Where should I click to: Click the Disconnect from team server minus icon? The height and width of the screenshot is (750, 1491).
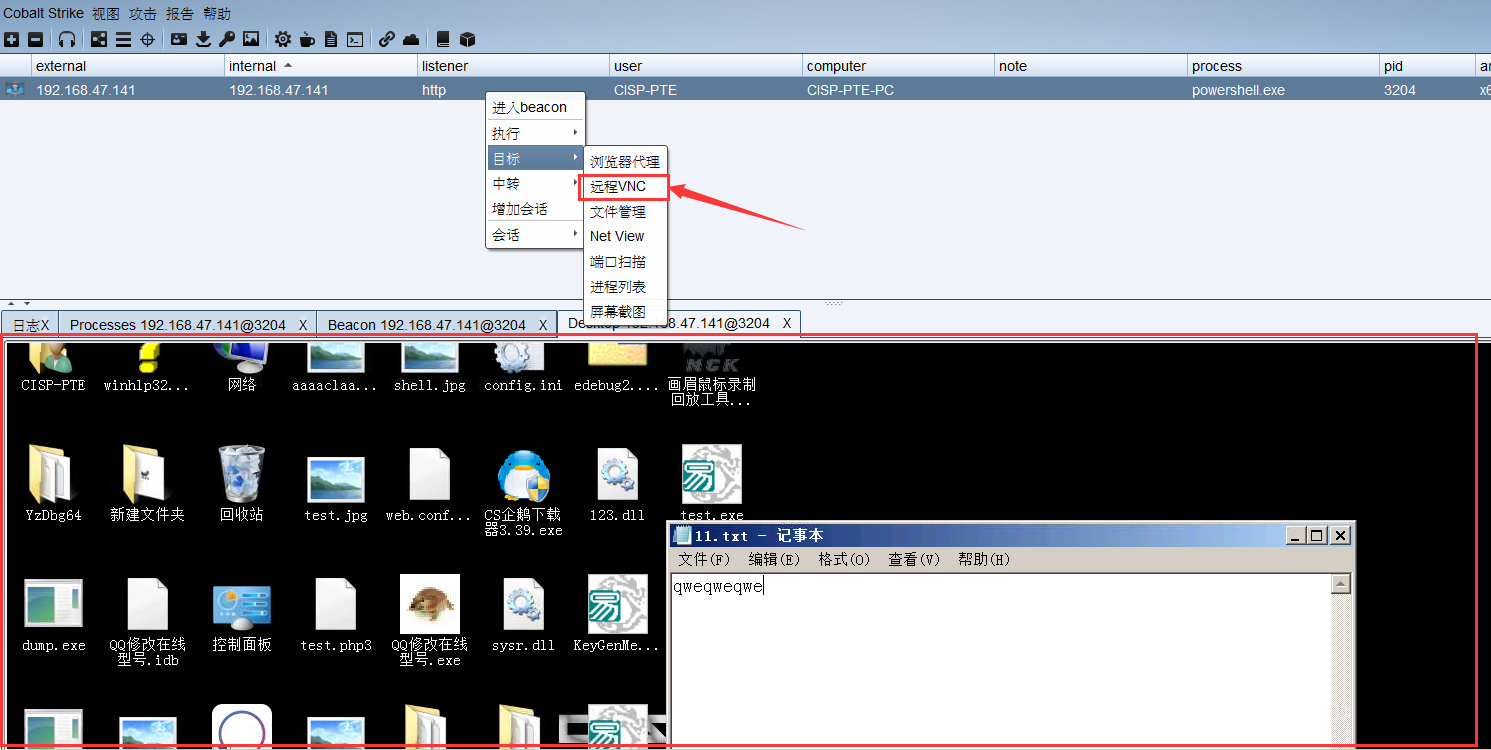35,40
